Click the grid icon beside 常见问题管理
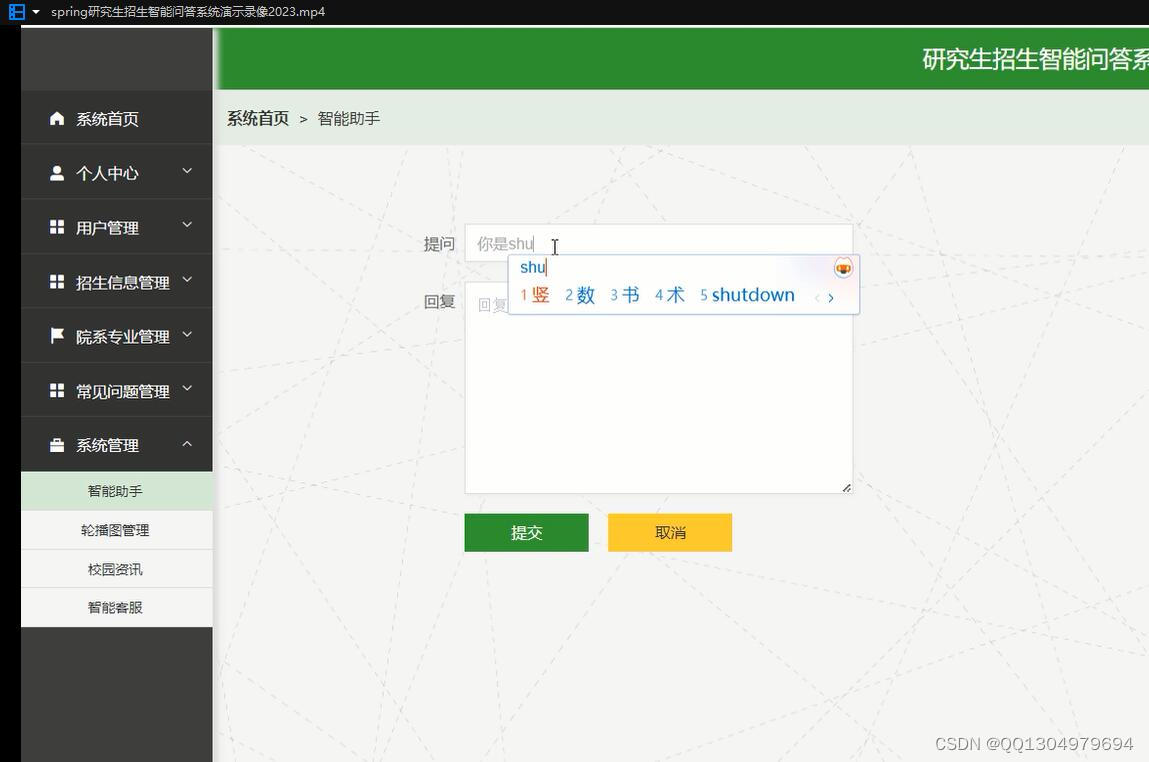 pos(57,391)
